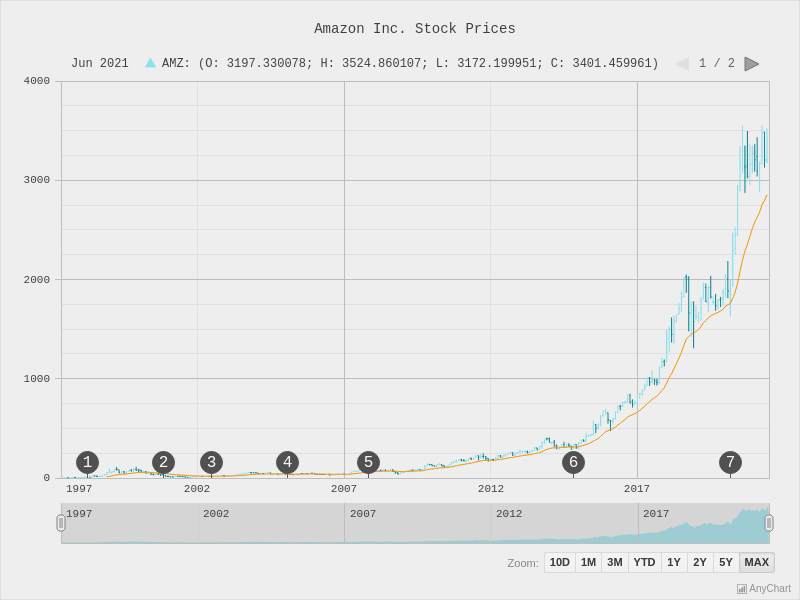
Task: Select the 5Y zoom range
Action: (x=726, y=562)
